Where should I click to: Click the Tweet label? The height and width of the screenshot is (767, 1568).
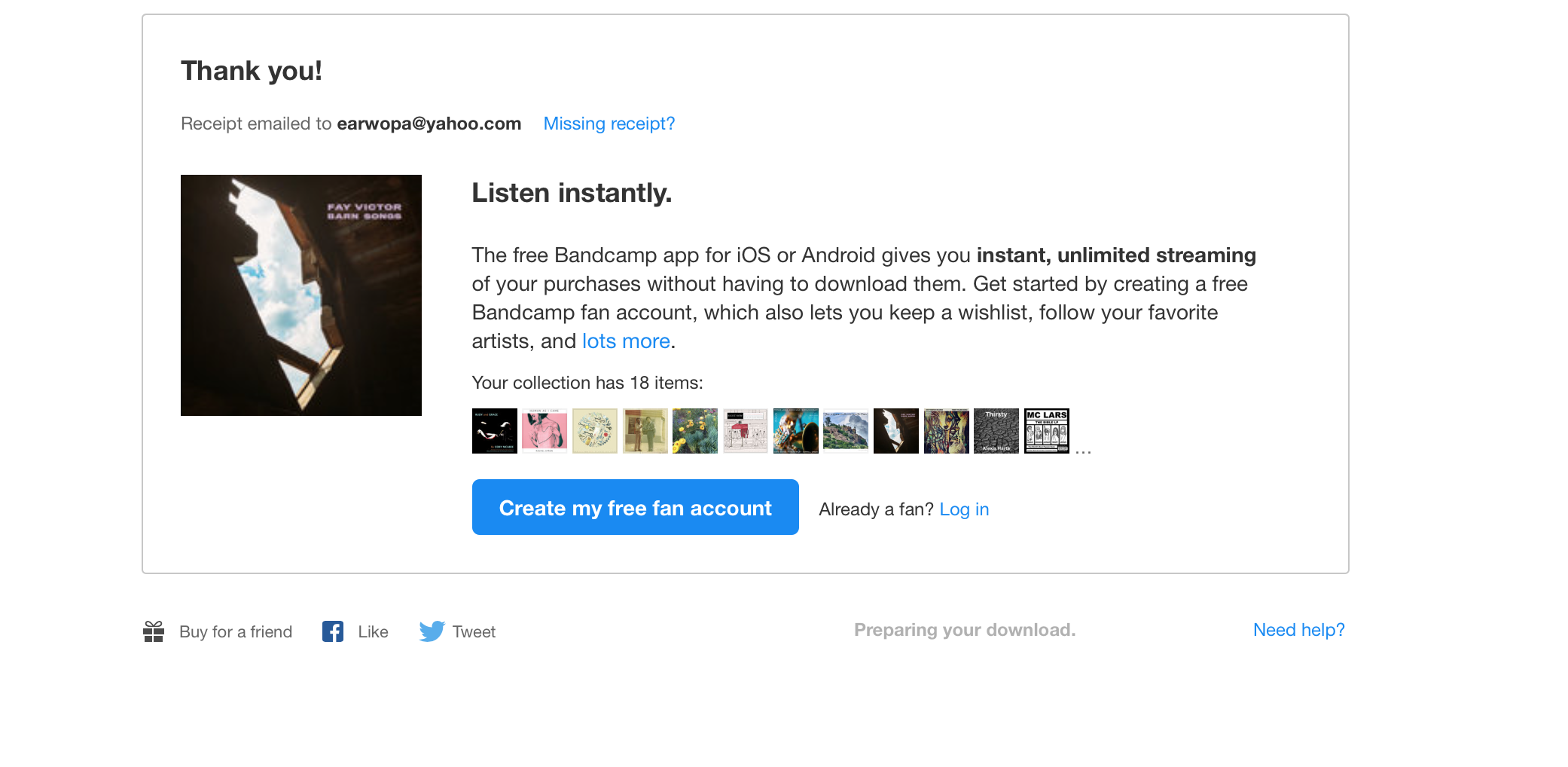[x=474, y=631]
